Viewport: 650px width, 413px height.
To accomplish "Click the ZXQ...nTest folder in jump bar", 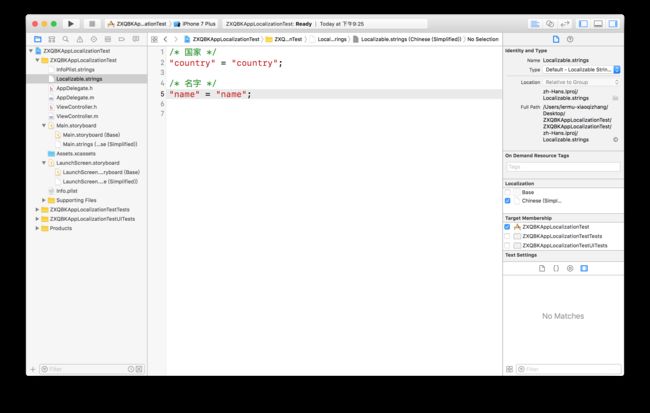I will (284, 39).
